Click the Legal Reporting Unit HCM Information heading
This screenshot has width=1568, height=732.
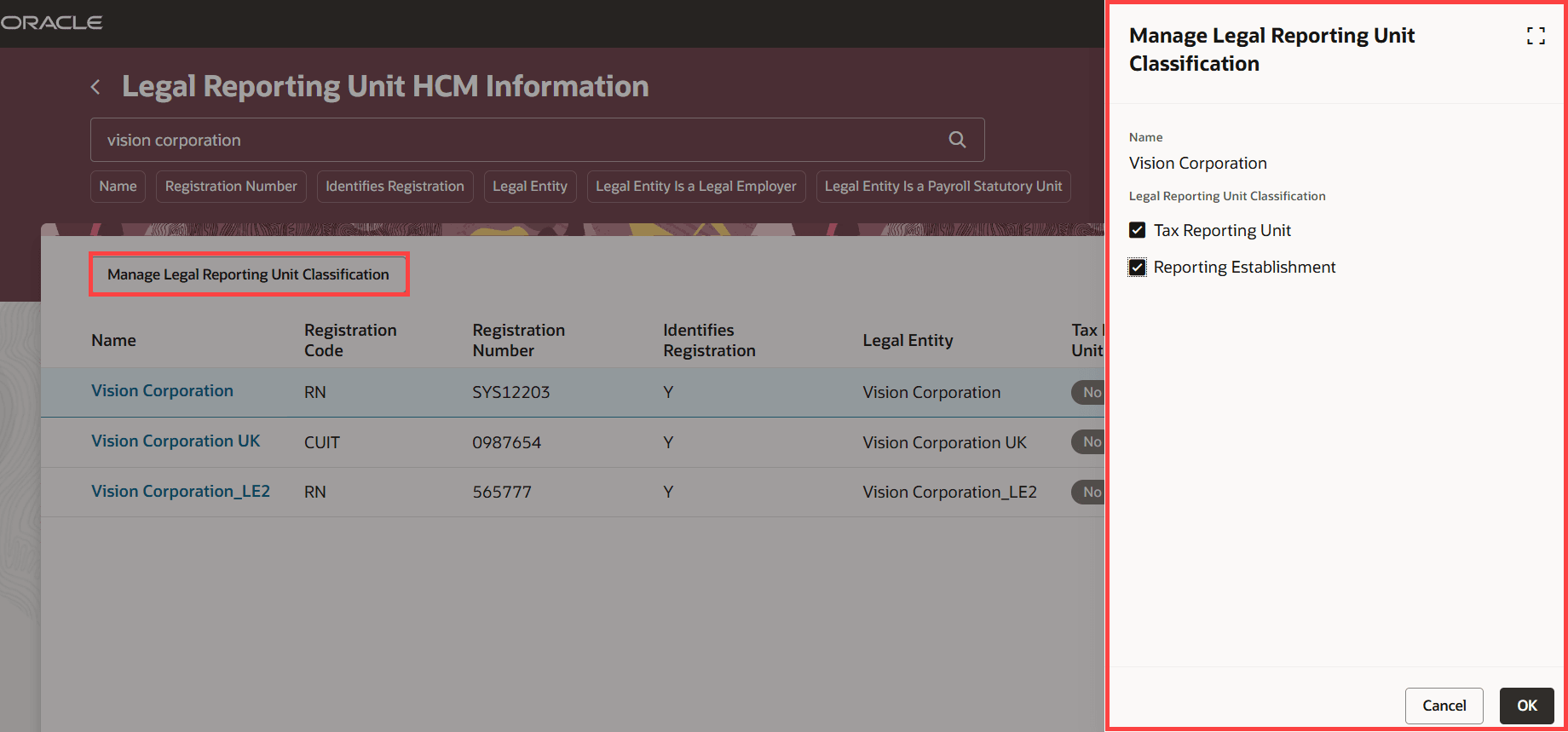coord(385,87)
